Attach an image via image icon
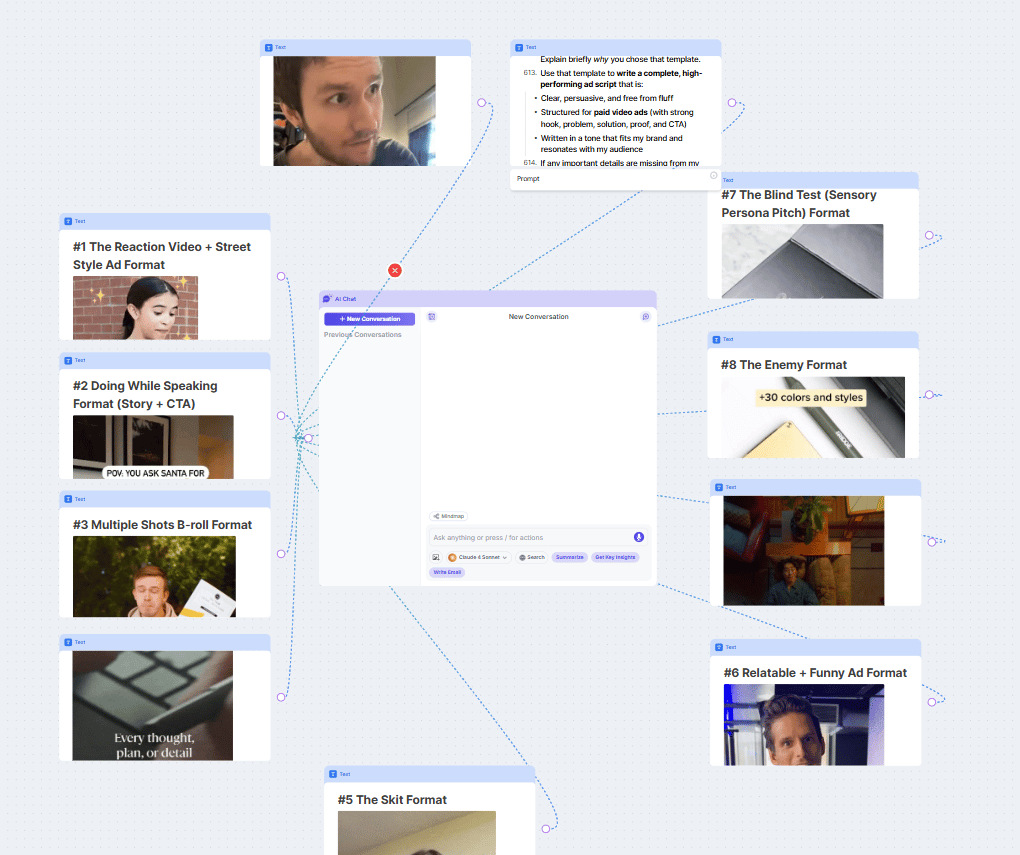 [x=436, y=558]
